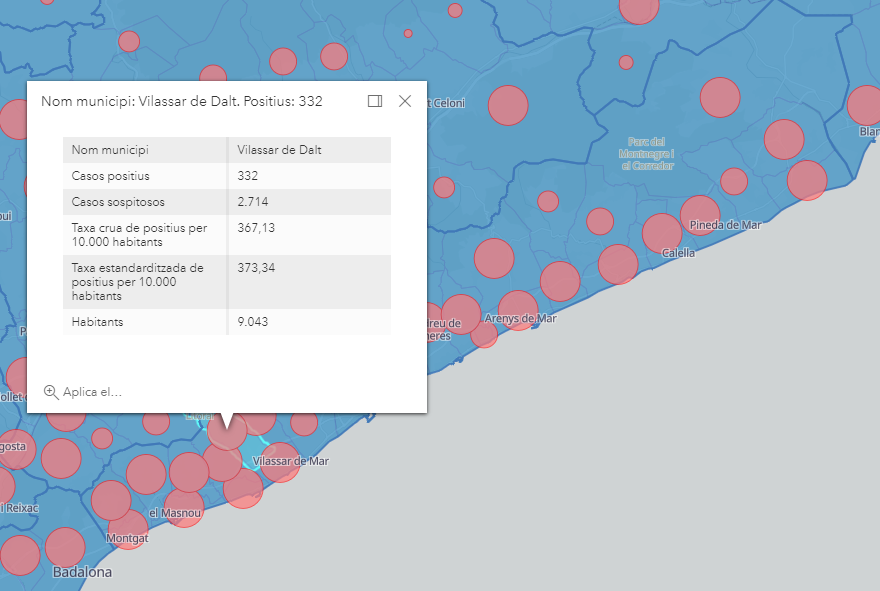Close the Vilassar de Dalt popup
The height and width of the screenshot is (591, 880).
[405, 101]
